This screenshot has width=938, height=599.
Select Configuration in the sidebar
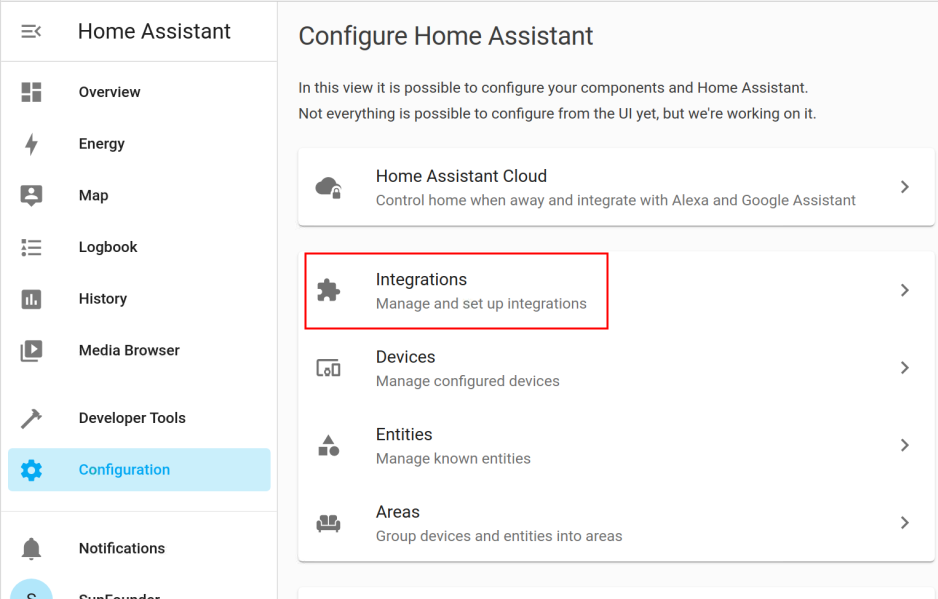click(139, 470)
